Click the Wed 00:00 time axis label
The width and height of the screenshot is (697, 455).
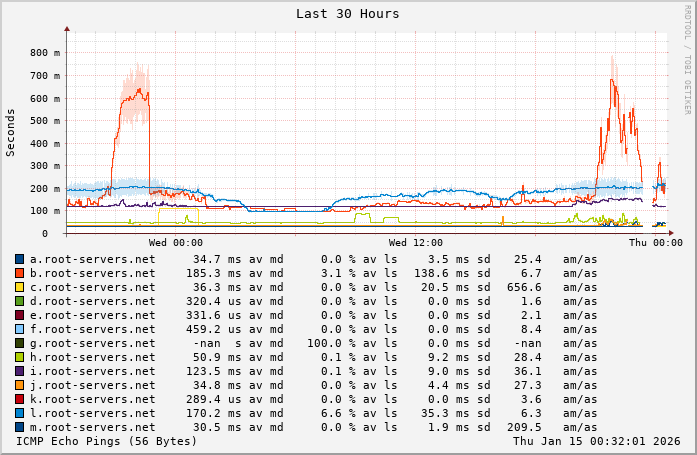pyautogui.click(x=176, y=242)
